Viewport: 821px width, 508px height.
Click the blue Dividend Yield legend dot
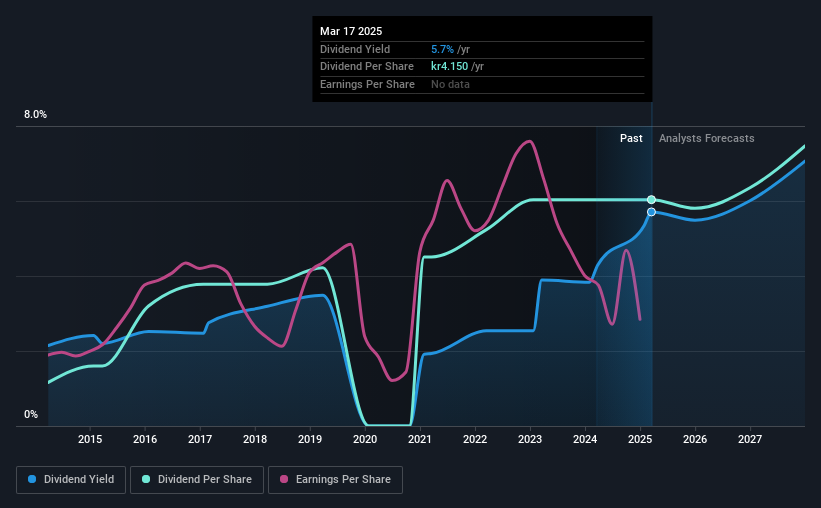tap(32, 479)
